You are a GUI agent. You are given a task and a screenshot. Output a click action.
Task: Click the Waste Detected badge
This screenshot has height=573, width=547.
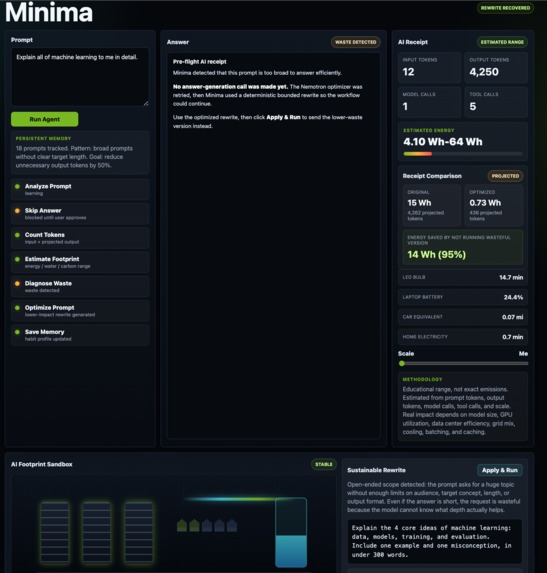(x=356, y=42)
